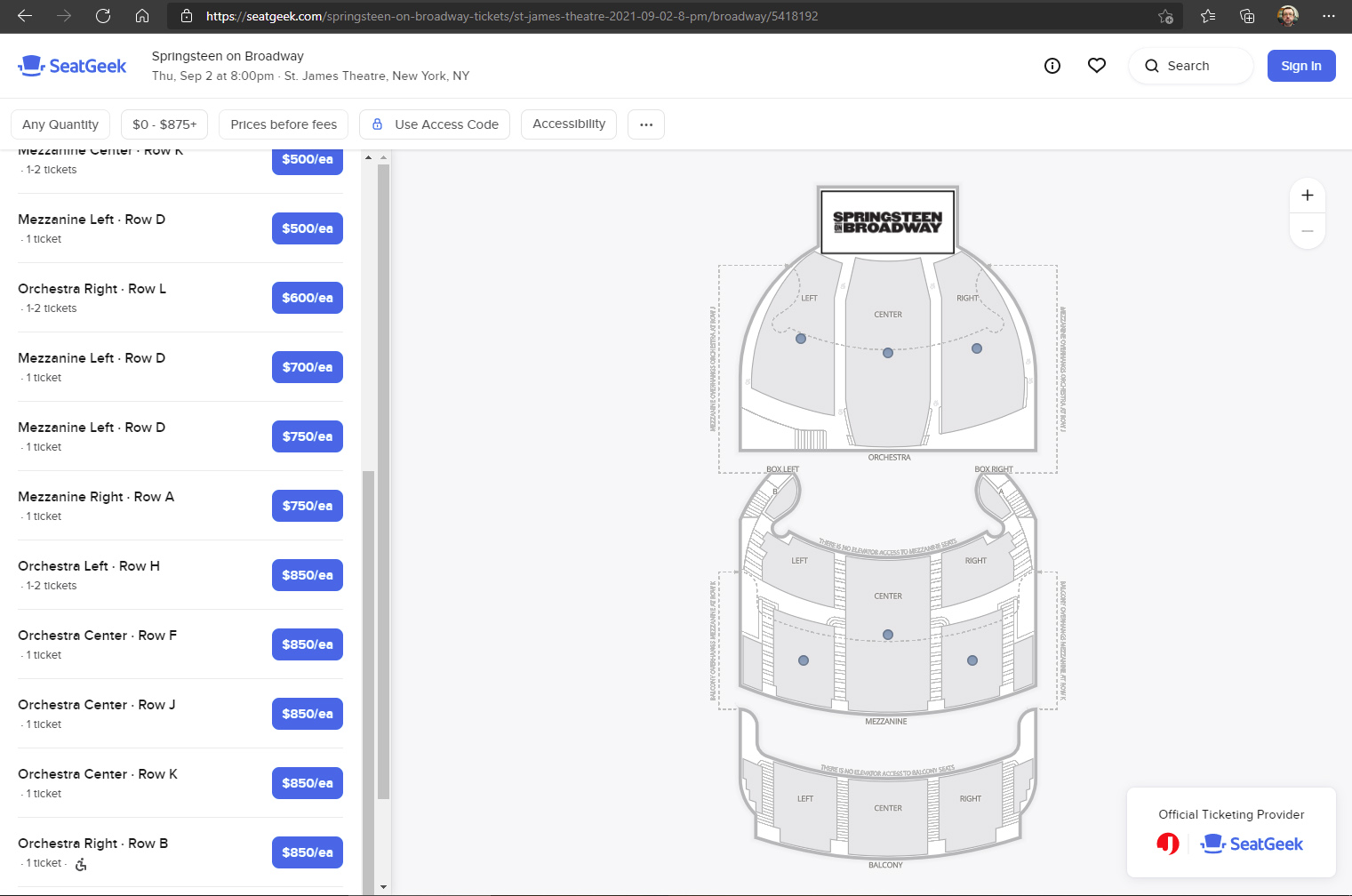Viewport: 1352px width, 896px height.
Task: Open the Accessibility filter
Action: 569,124
